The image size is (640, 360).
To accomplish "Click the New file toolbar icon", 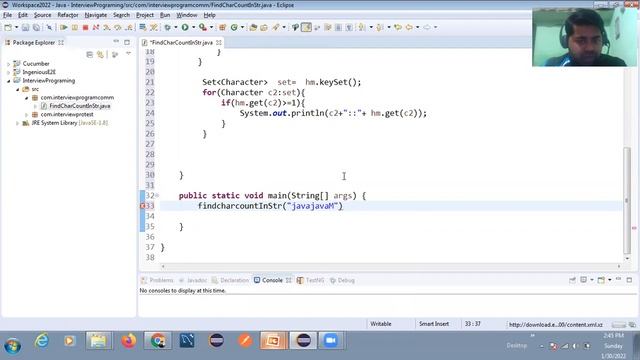I will (x=8, y=27).
